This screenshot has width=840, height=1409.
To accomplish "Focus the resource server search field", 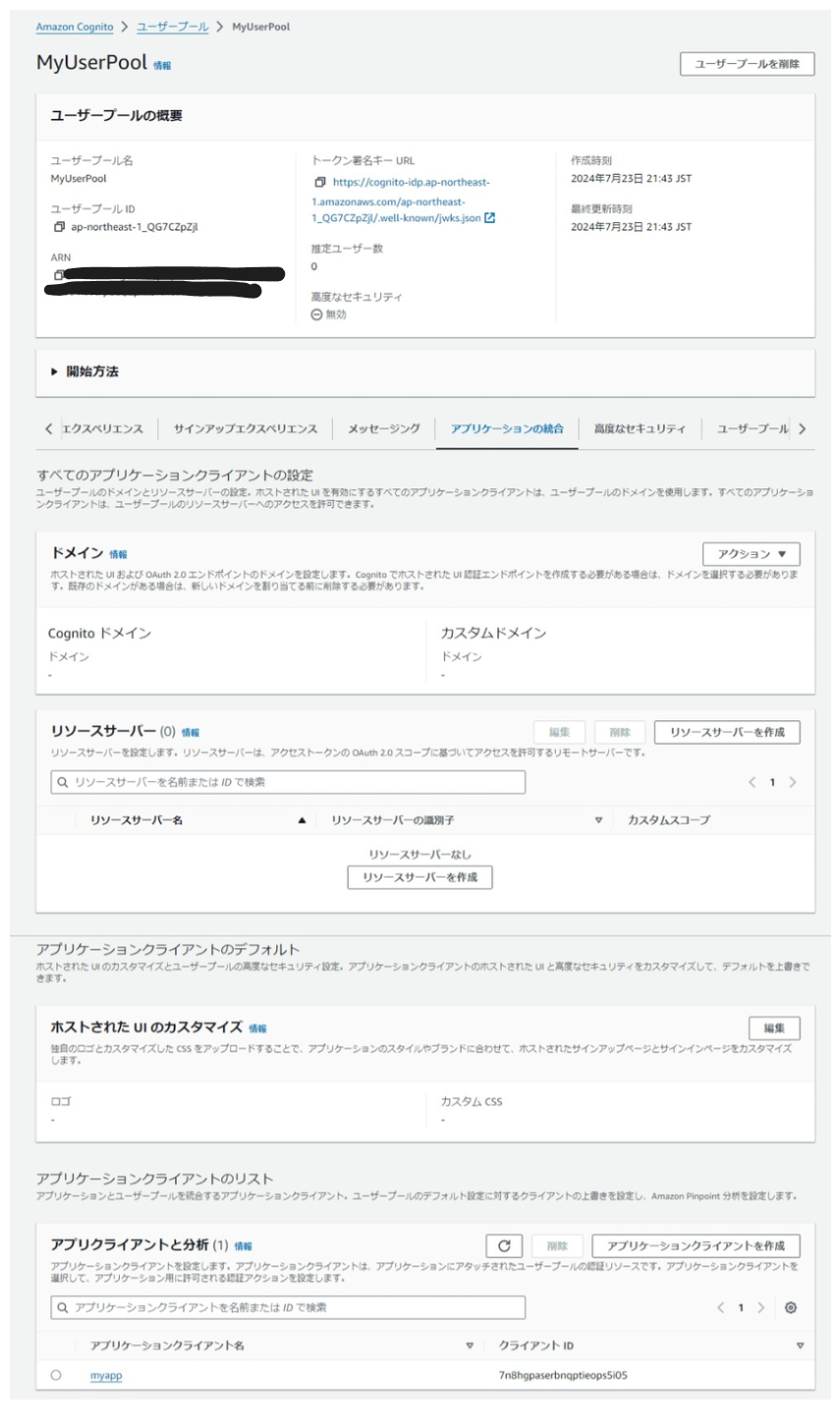I will 288,782.
